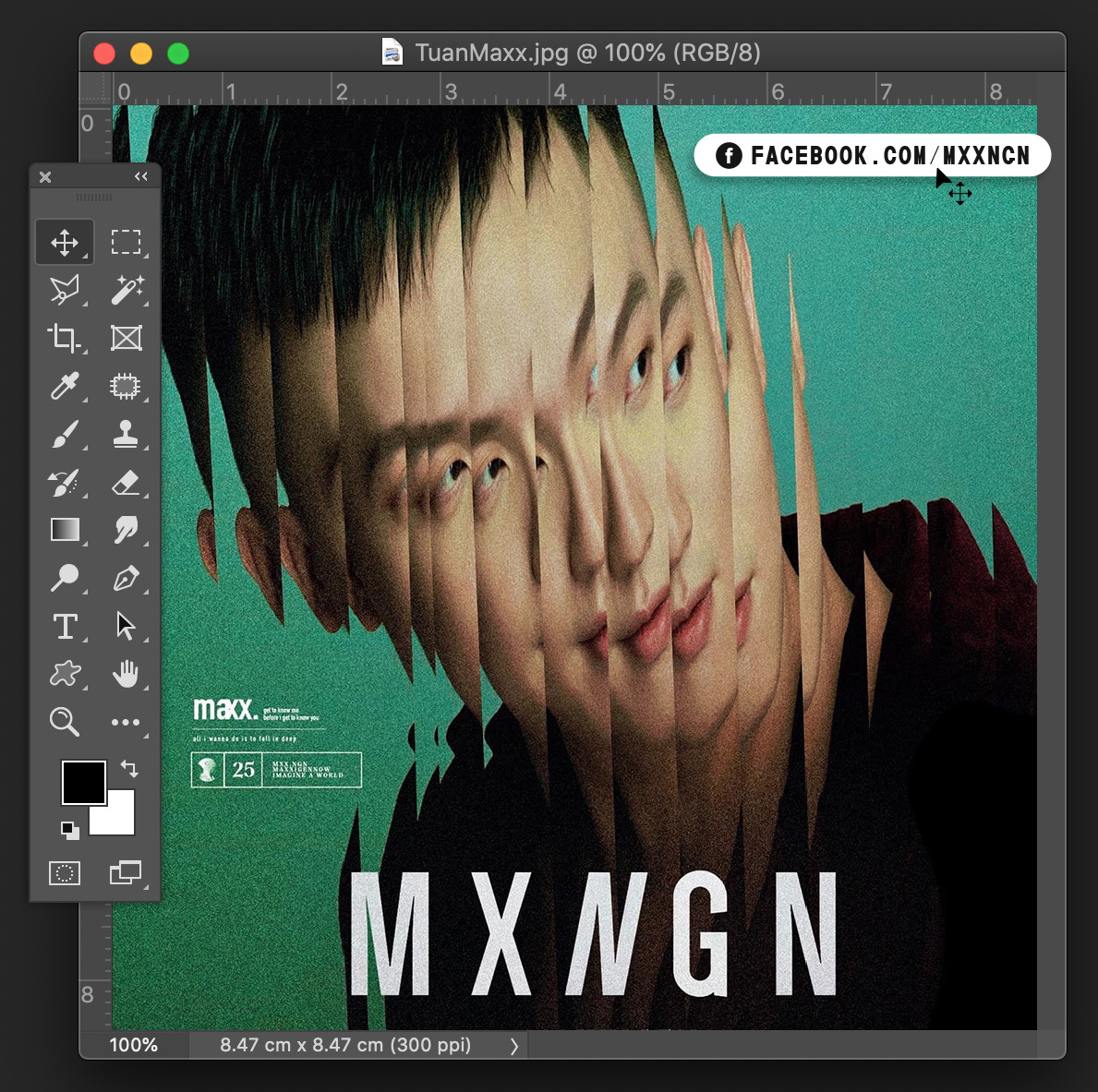The image size is (1098, 1092).
Task: Select the Eyedropper tool
Action: coord(65,386)
